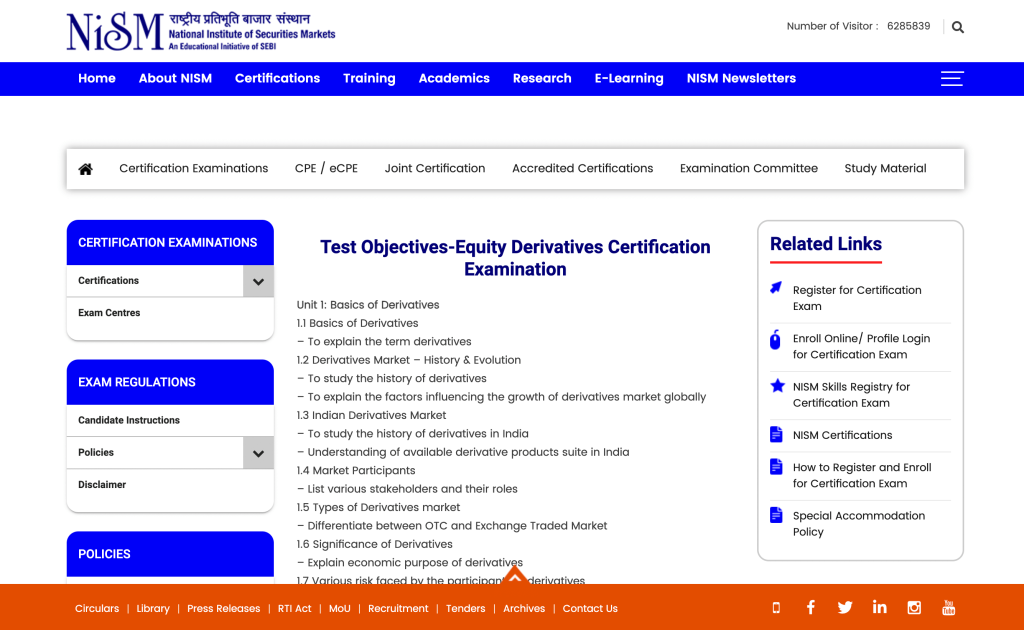Screen dimensions: 1024x630
Task: Open Archives in the footer
Action: point(524,608)
